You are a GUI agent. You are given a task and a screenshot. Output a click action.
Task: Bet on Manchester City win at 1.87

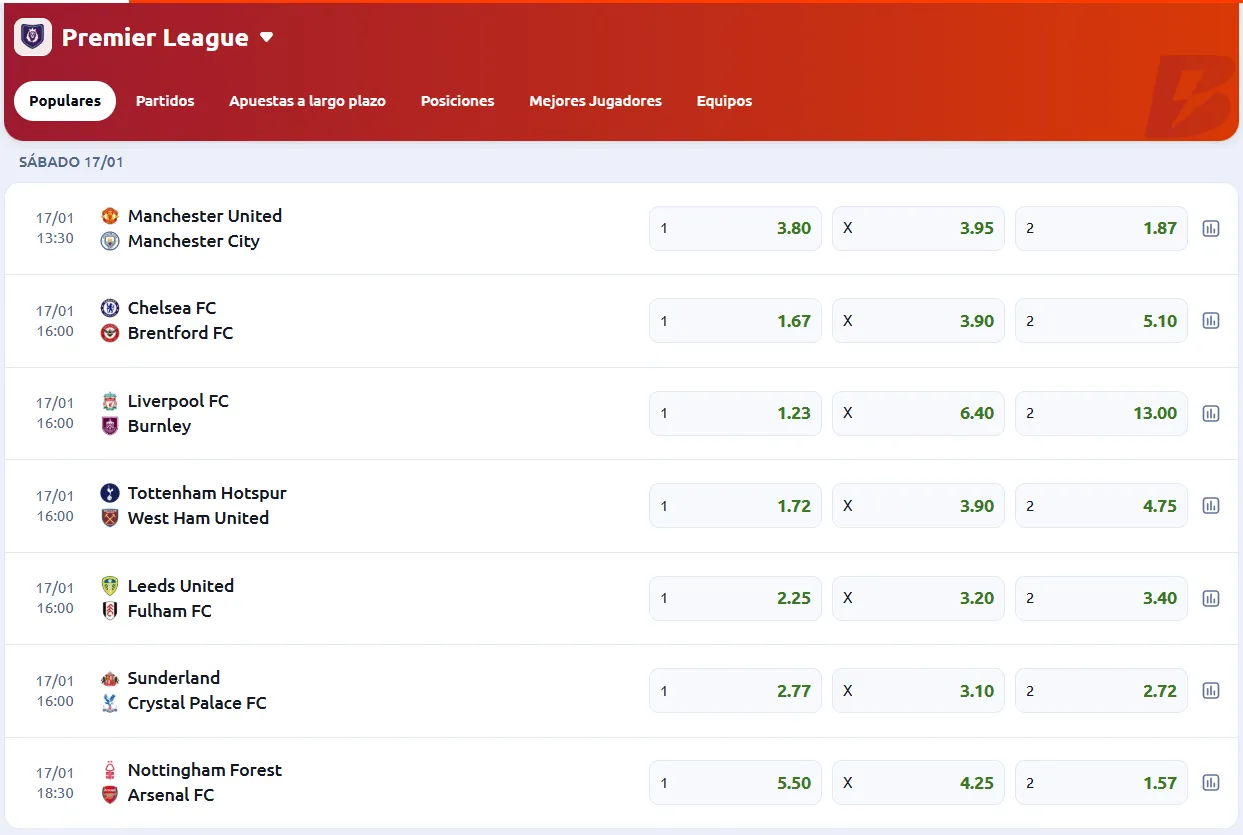pos(1101,228)
